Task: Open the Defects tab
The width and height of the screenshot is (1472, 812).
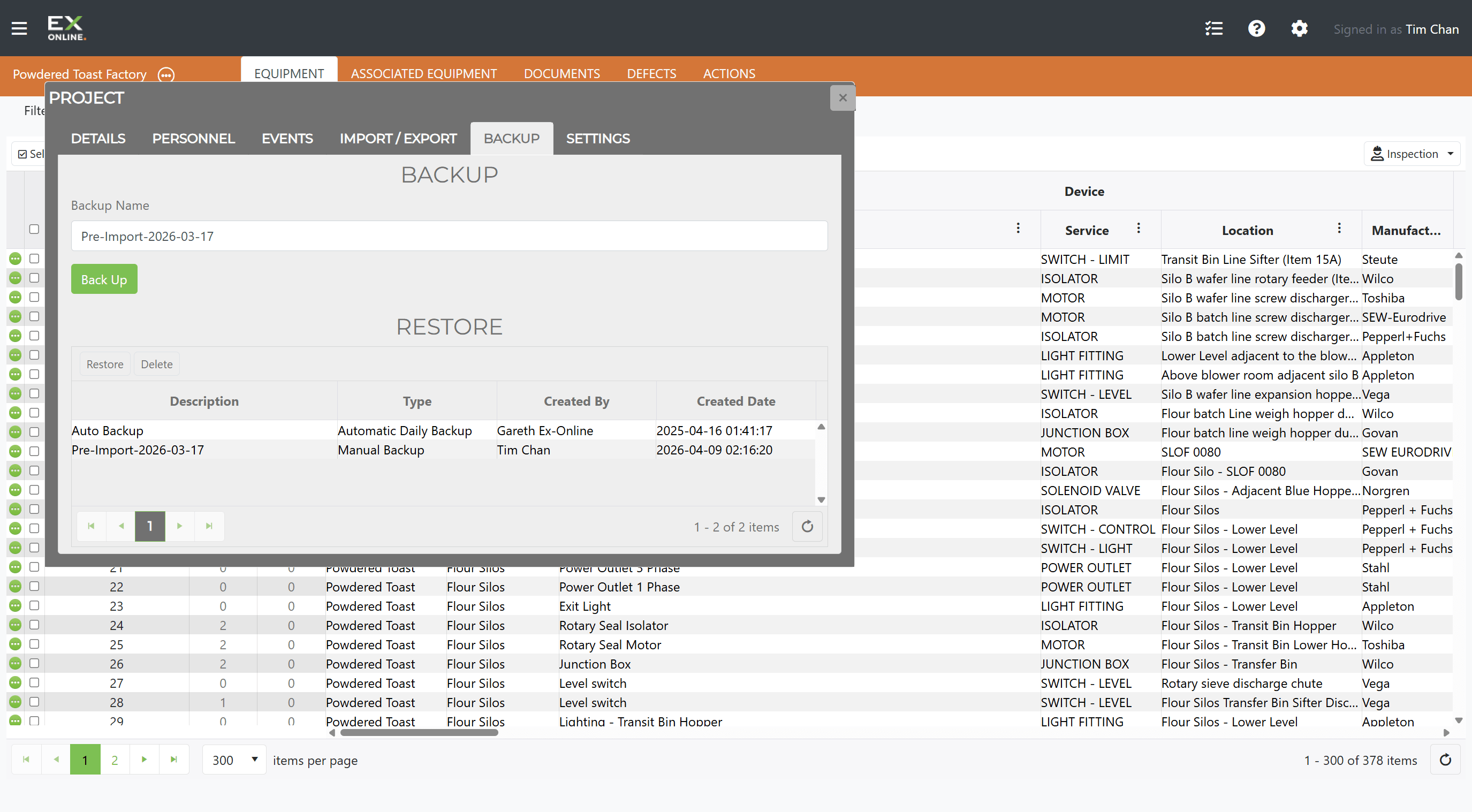Action: [x=651, y=74]
